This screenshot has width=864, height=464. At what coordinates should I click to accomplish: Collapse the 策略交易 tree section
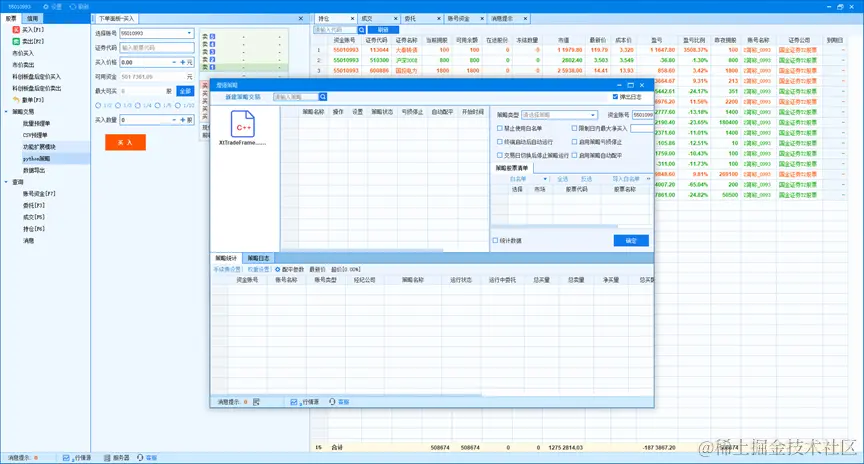[x=6, y=112]
